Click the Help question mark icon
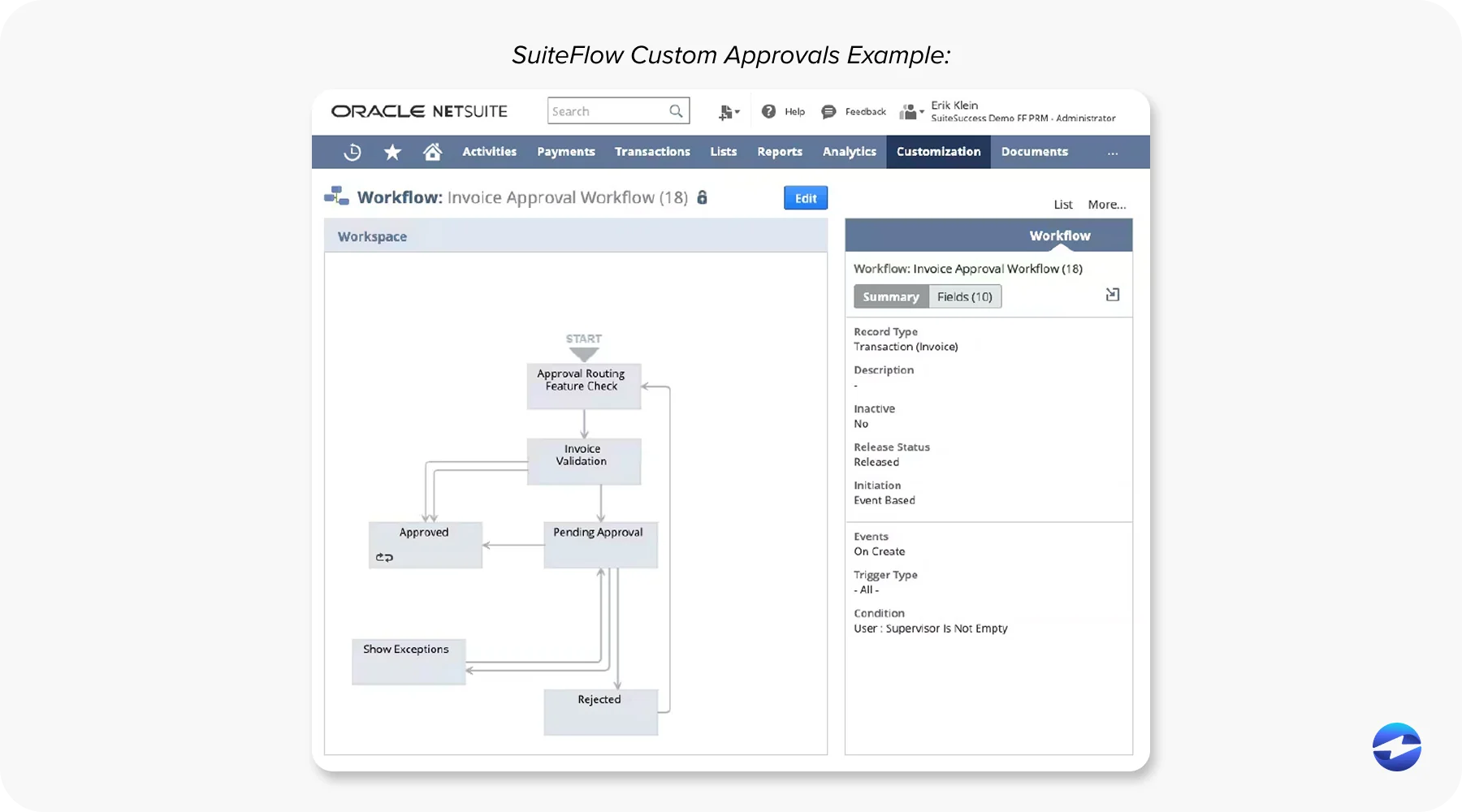The width and height of the screenshot is (1462, 812). tap(768, 111)
